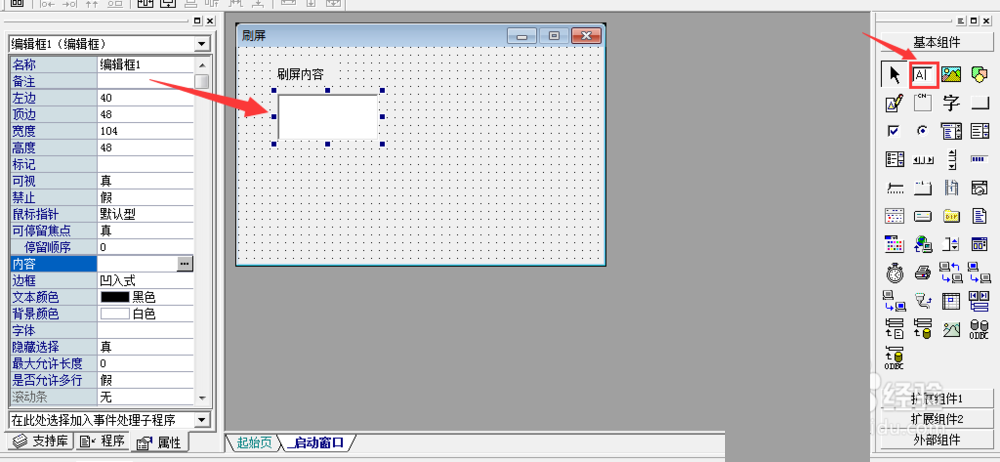Choose the vertical scrollbar component
This screenshot has width=1000, height=462.
pyautogui.click(x=951, y=159)
